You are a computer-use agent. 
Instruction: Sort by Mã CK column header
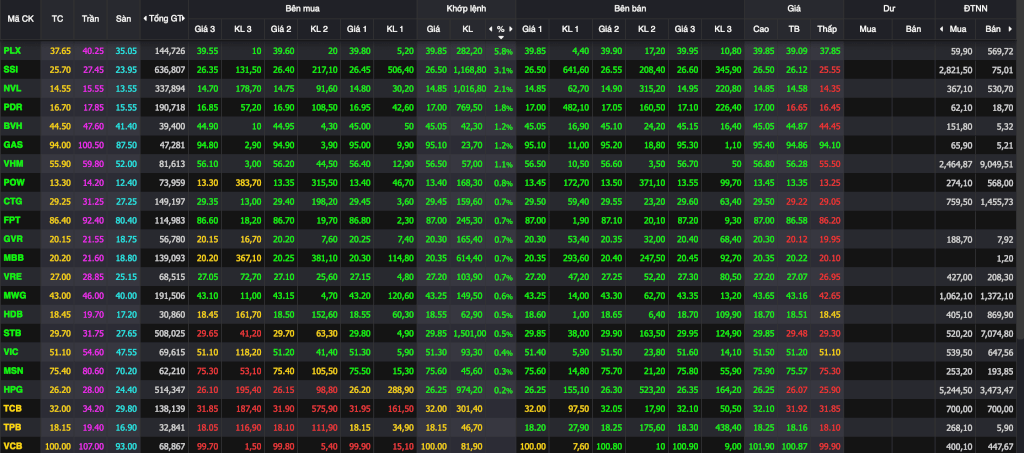click(20, 18)
